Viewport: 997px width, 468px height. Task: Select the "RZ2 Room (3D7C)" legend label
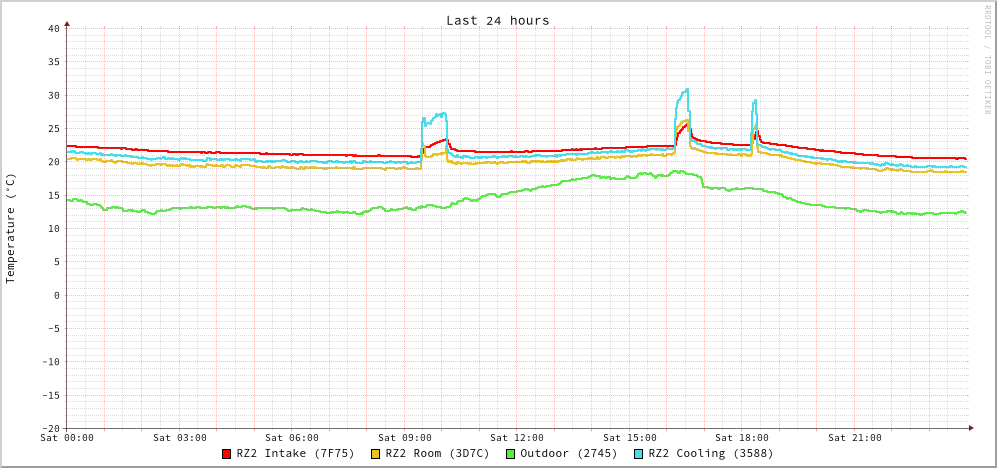(x=437, y=454)
